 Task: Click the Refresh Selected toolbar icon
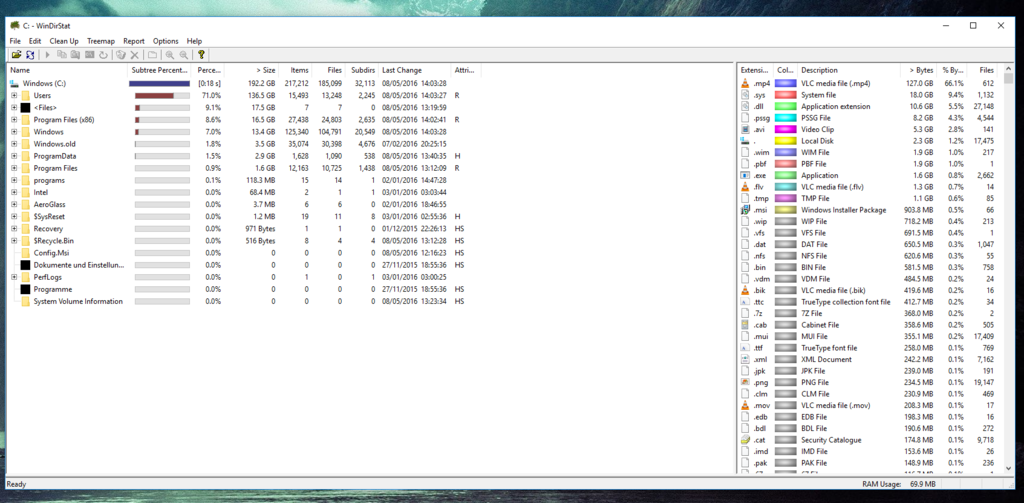[103, 56]
